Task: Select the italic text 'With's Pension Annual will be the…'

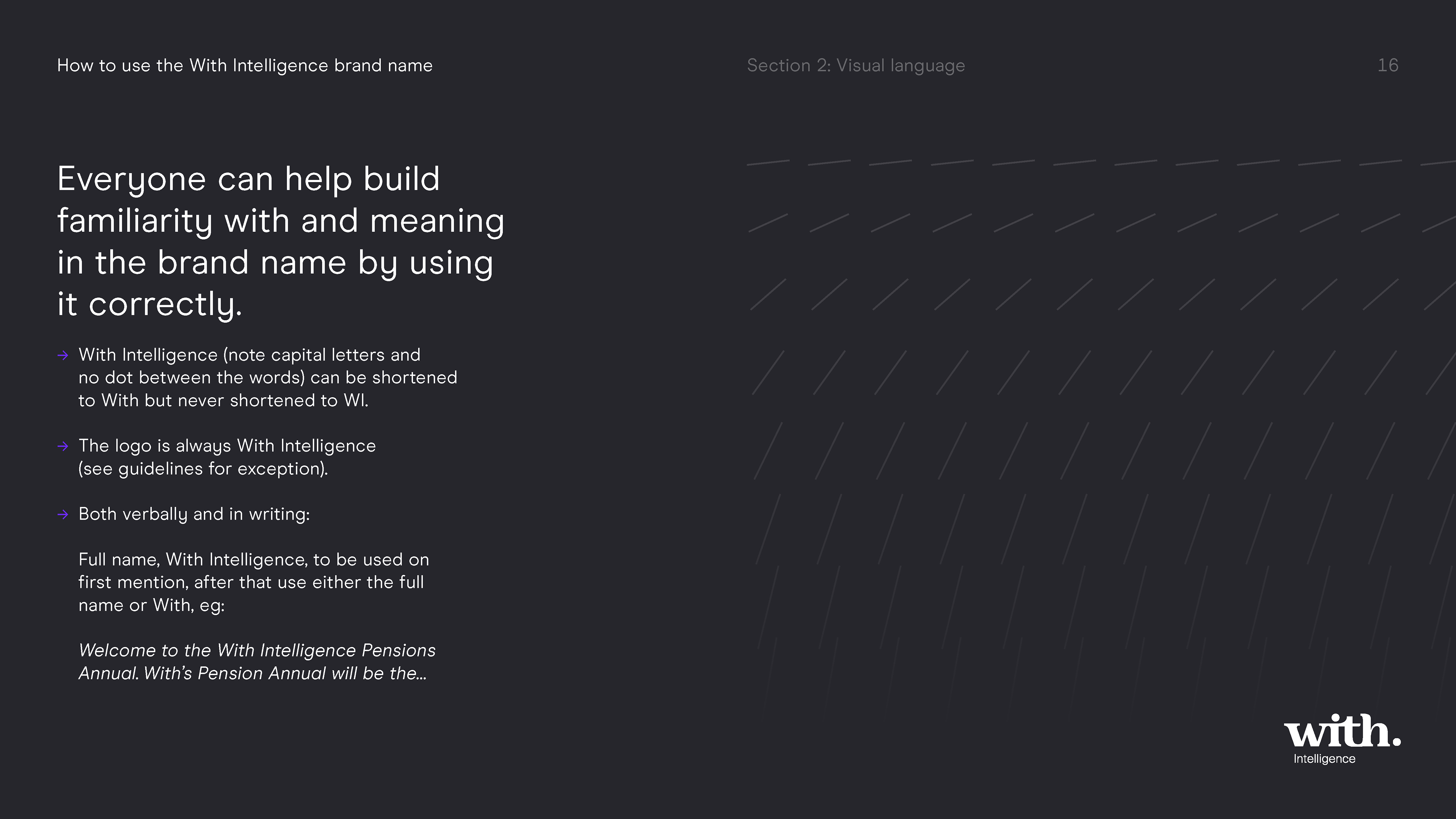Action: [286, 674]
